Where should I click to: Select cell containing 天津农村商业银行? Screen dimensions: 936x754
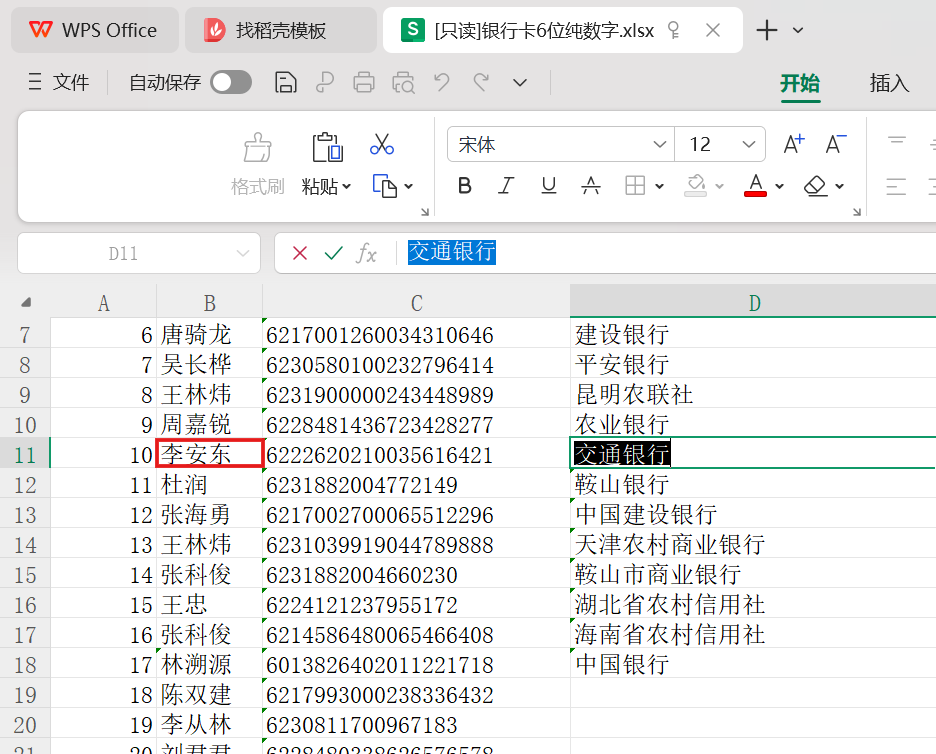[670, 544]
